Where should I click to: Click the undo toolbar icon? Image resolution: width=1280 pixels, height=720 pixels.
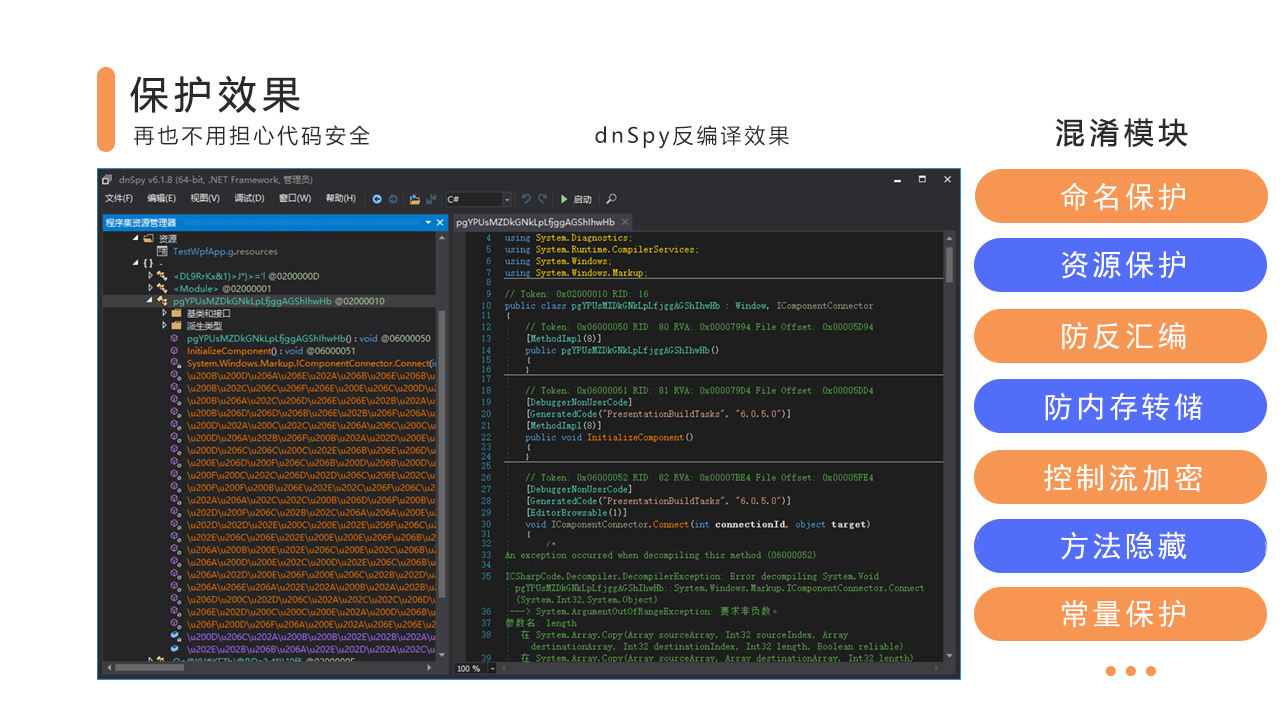click(x=526, y=199)
